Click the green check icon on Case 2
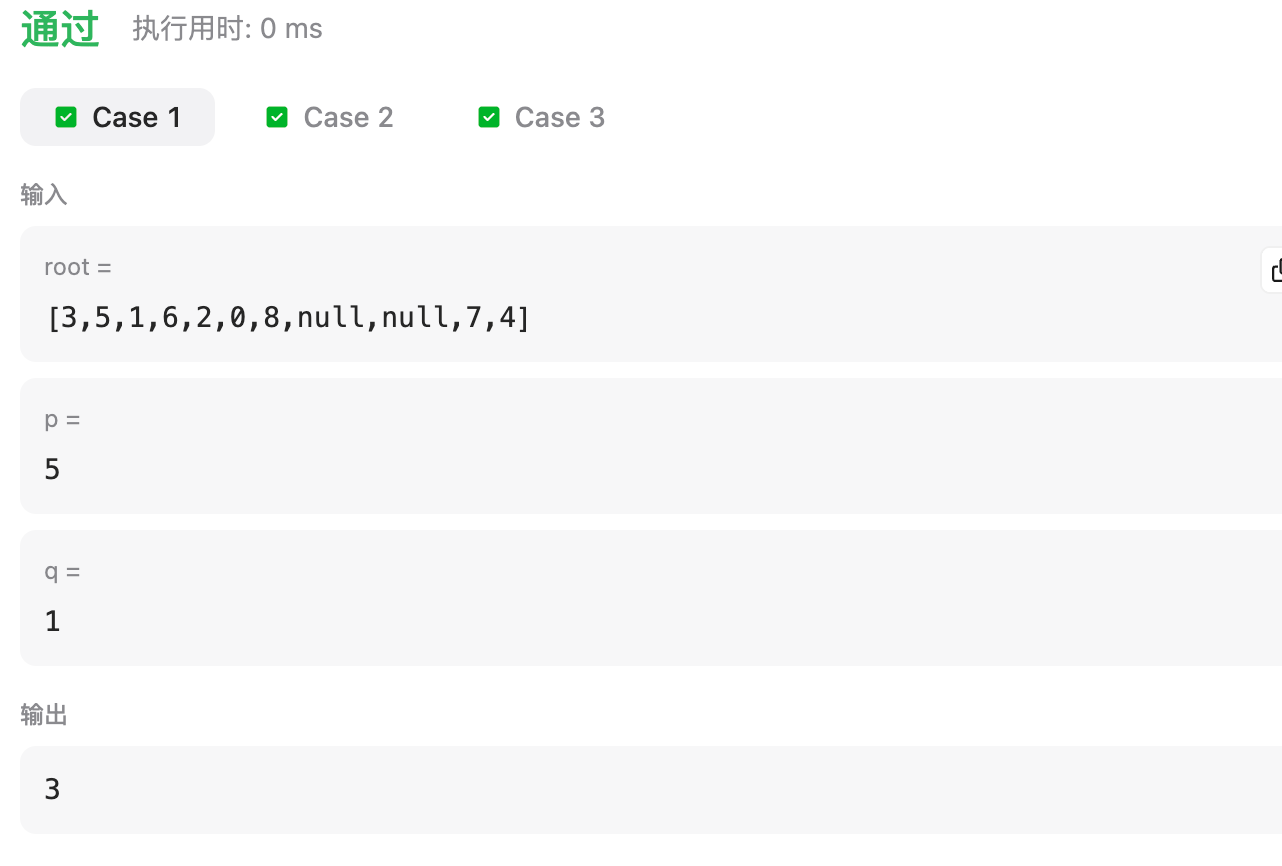The width and height of the screenshot is (1282, 866). point(277,117)
